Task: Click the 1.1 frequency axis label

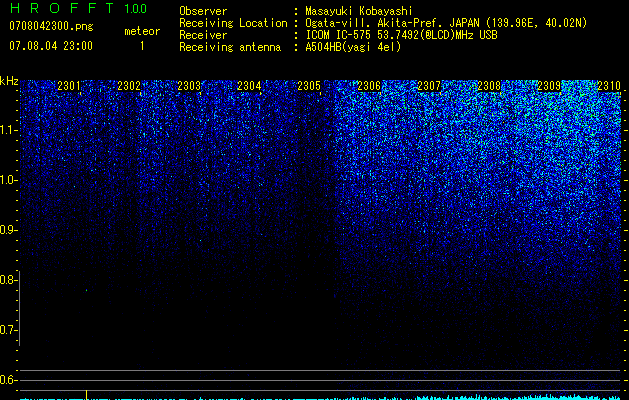Action: click(8, 130)
